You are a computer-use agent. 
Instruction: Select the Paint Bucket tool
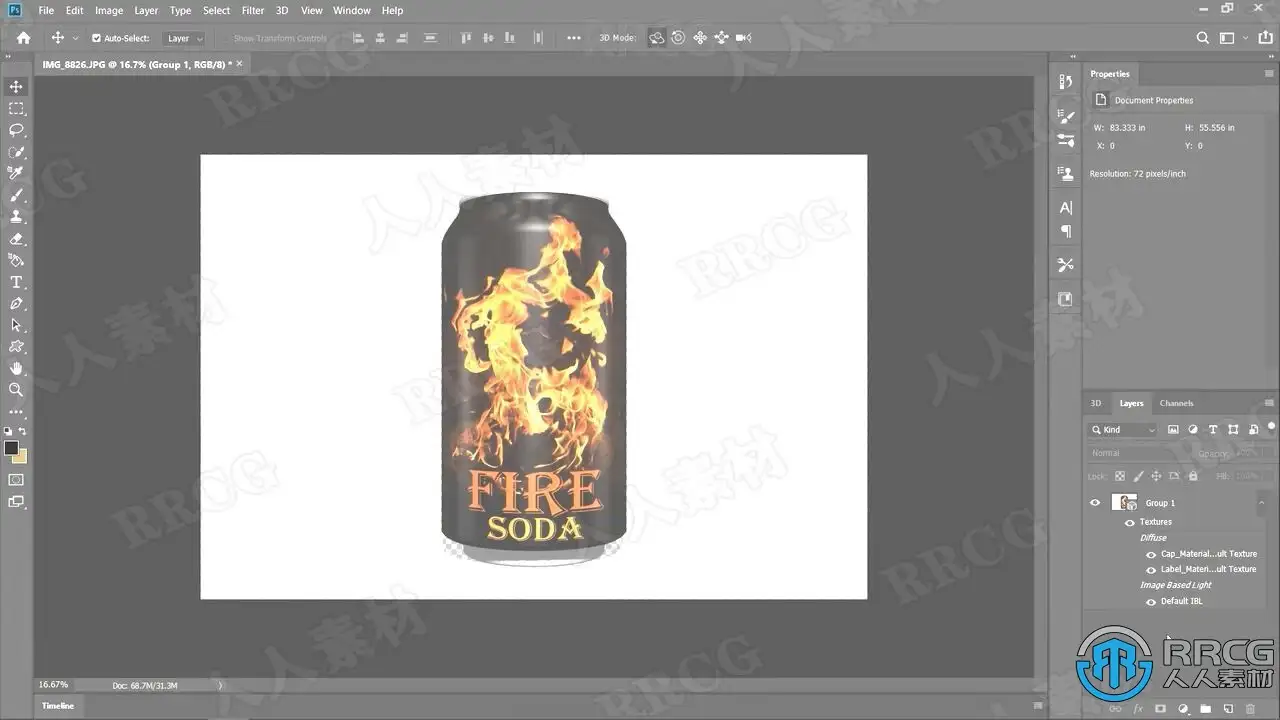coord(16,260)
